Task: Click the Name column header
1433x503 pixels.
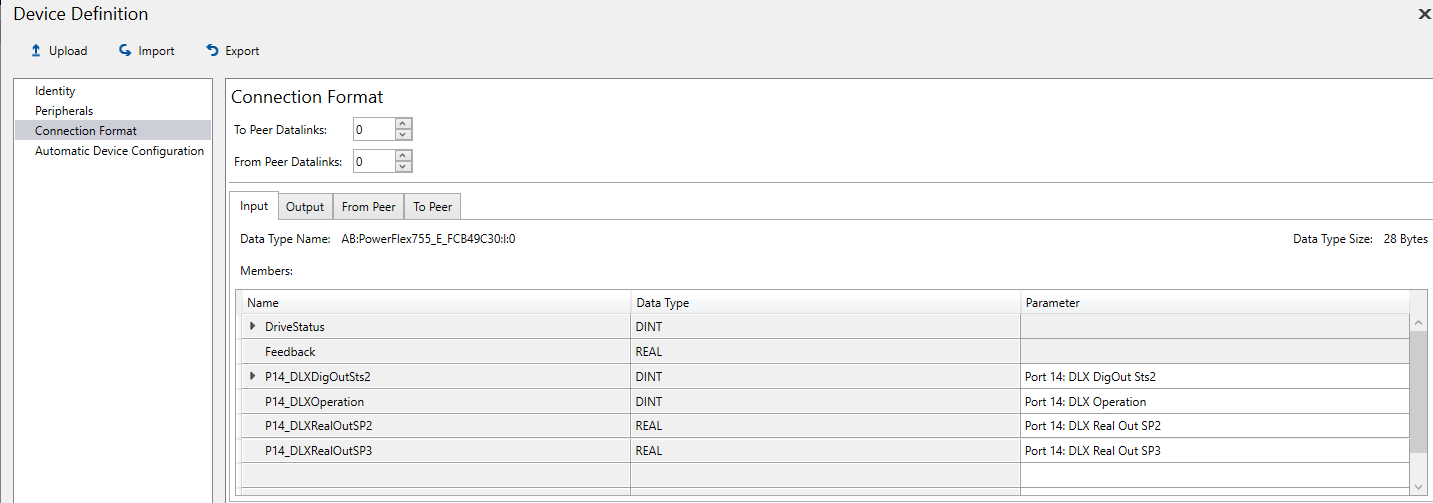Action: pos(435,302)
